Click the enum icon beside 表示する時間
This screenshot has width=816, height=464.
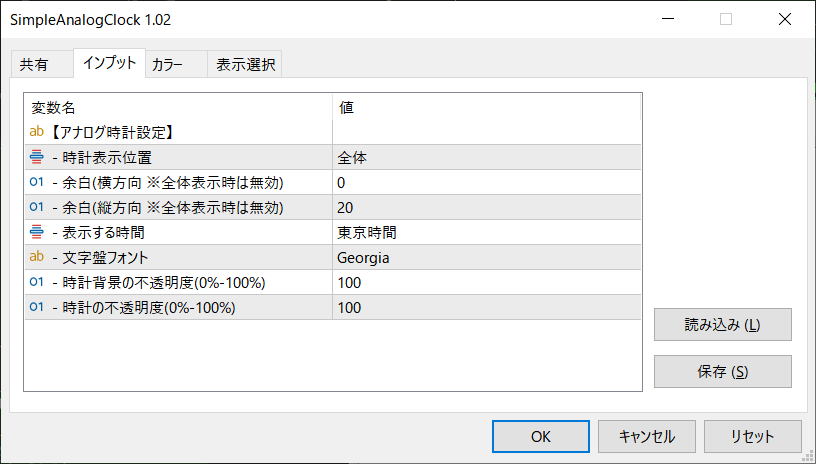[37, 232]
